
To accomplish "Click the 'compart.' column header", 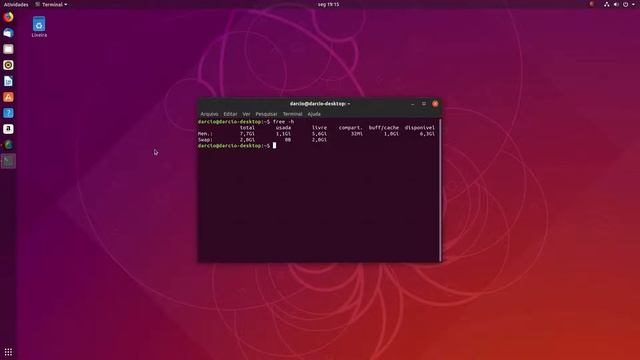I will click(x=351, y=128).
